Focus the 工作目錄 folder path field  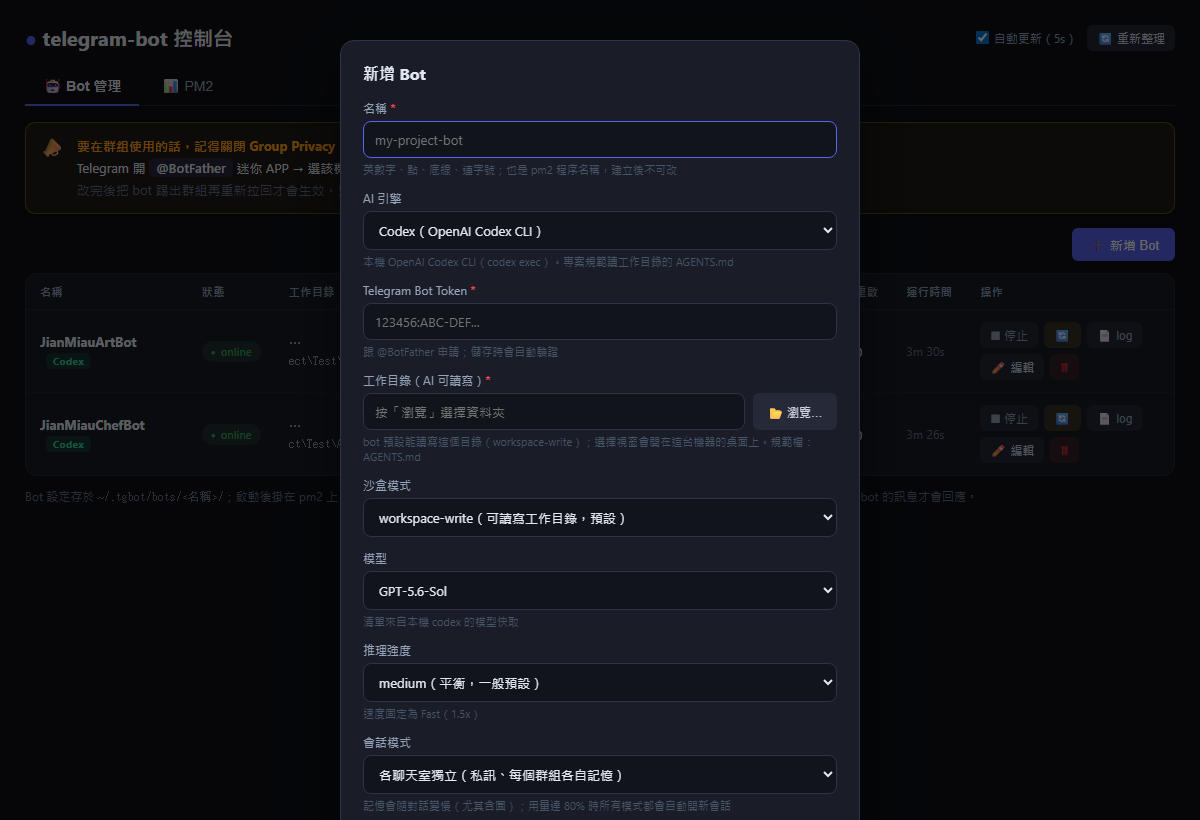554,412
